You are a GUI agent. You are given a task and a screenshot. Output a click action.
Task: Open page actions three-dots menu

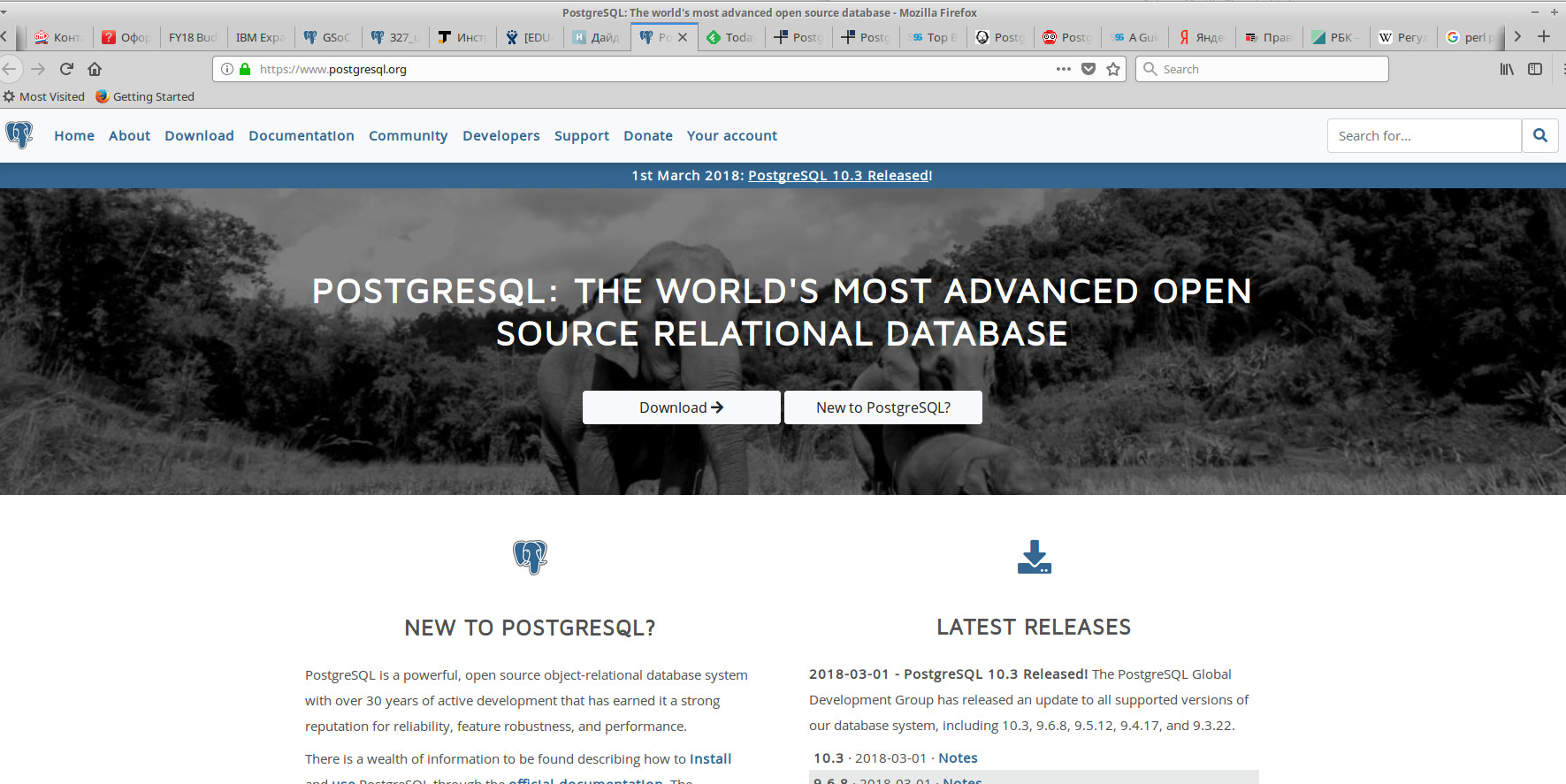click(x=1064, y=69)
